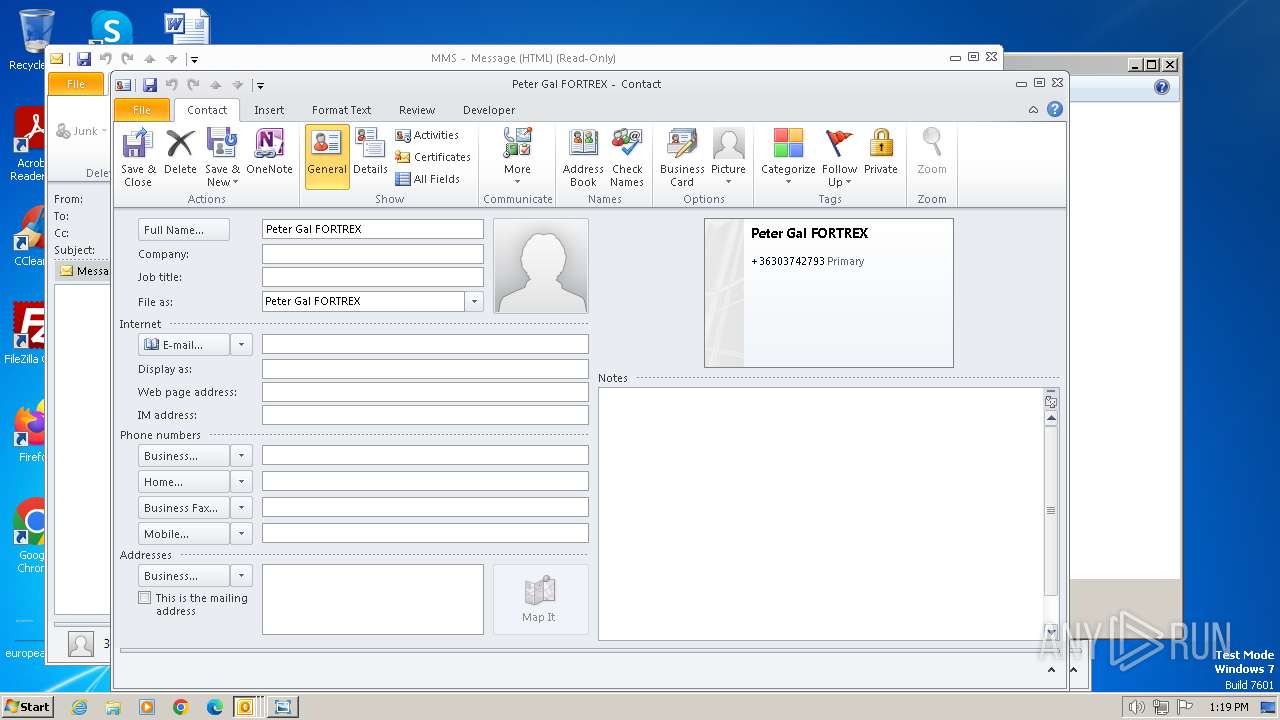Open the File tab in Contact window
The image size is (1280, 720).
click(x=142, y=110)
